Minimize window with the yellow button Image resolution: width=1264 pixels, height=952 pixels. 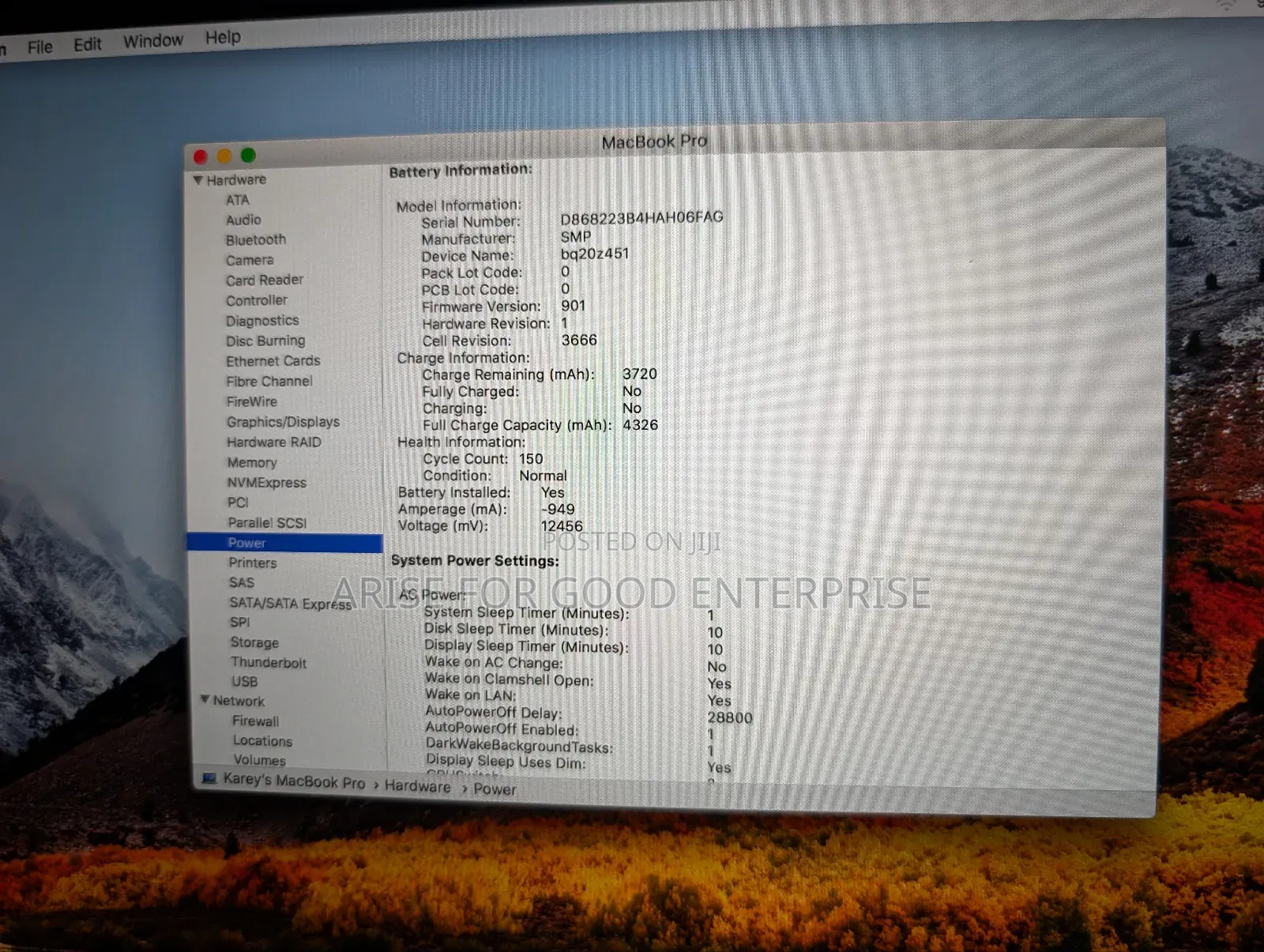[x=224, y=156]
